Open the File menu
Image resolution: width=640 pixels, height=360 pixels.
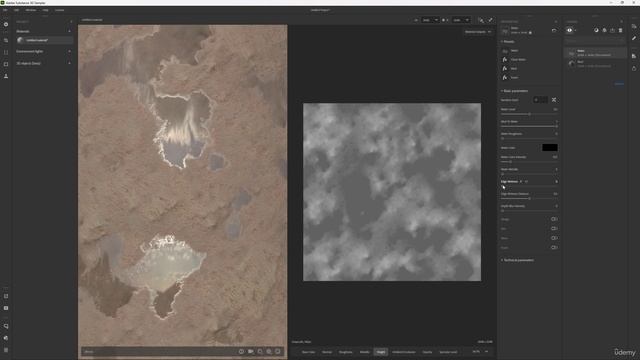[x=5, y=10]
